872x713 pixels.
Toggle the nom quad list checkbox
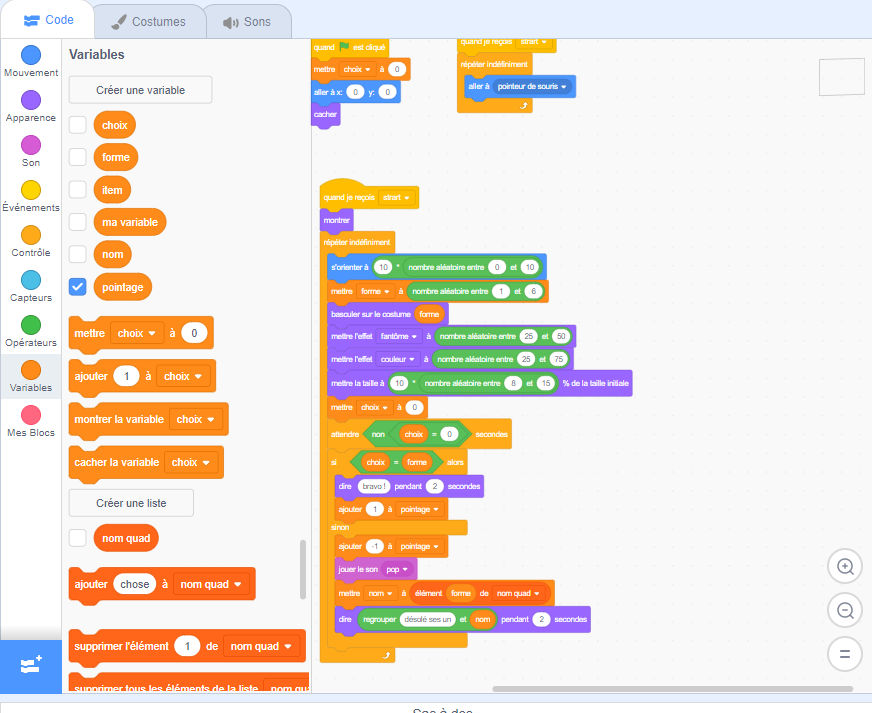77,538
